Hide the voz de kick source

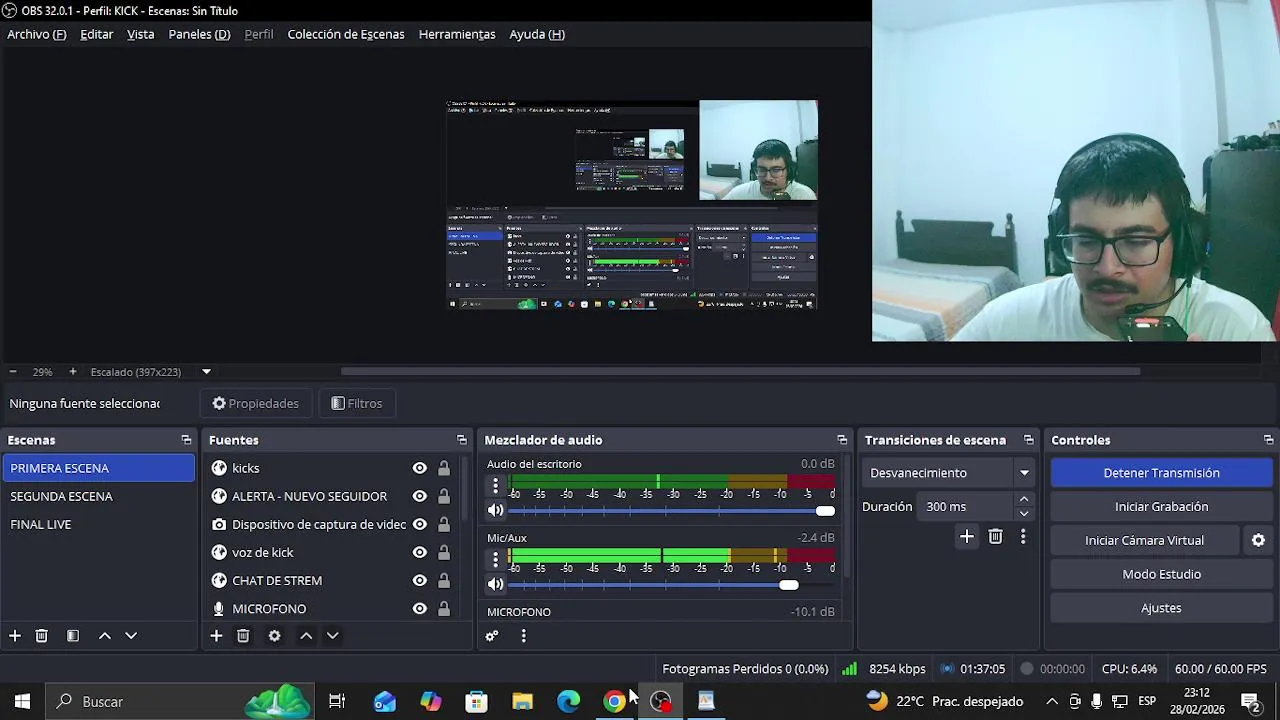[x=420, y=552]
